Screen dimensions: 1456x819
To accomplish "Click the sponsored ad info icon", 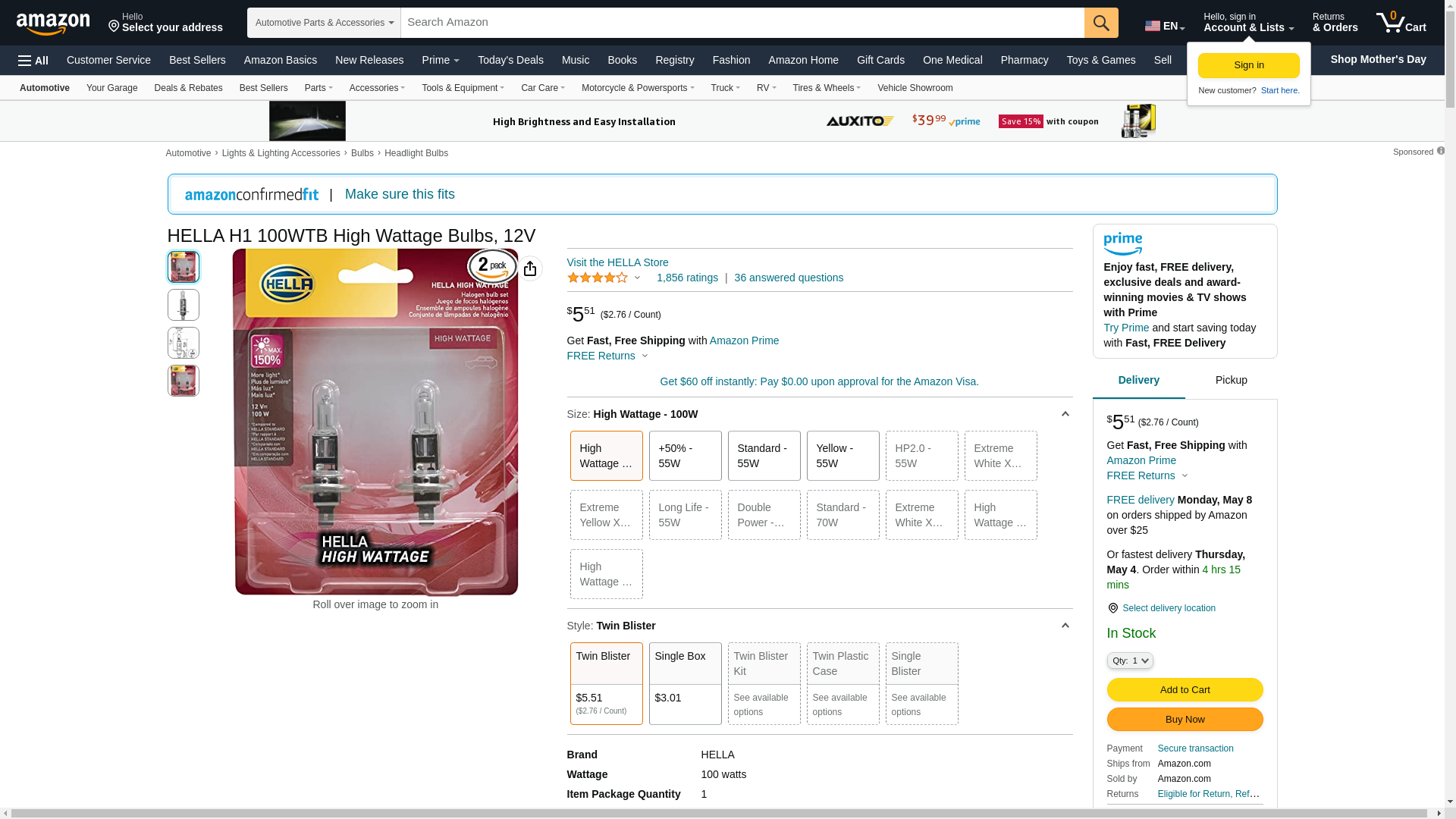I will (x=1441, y=151).
